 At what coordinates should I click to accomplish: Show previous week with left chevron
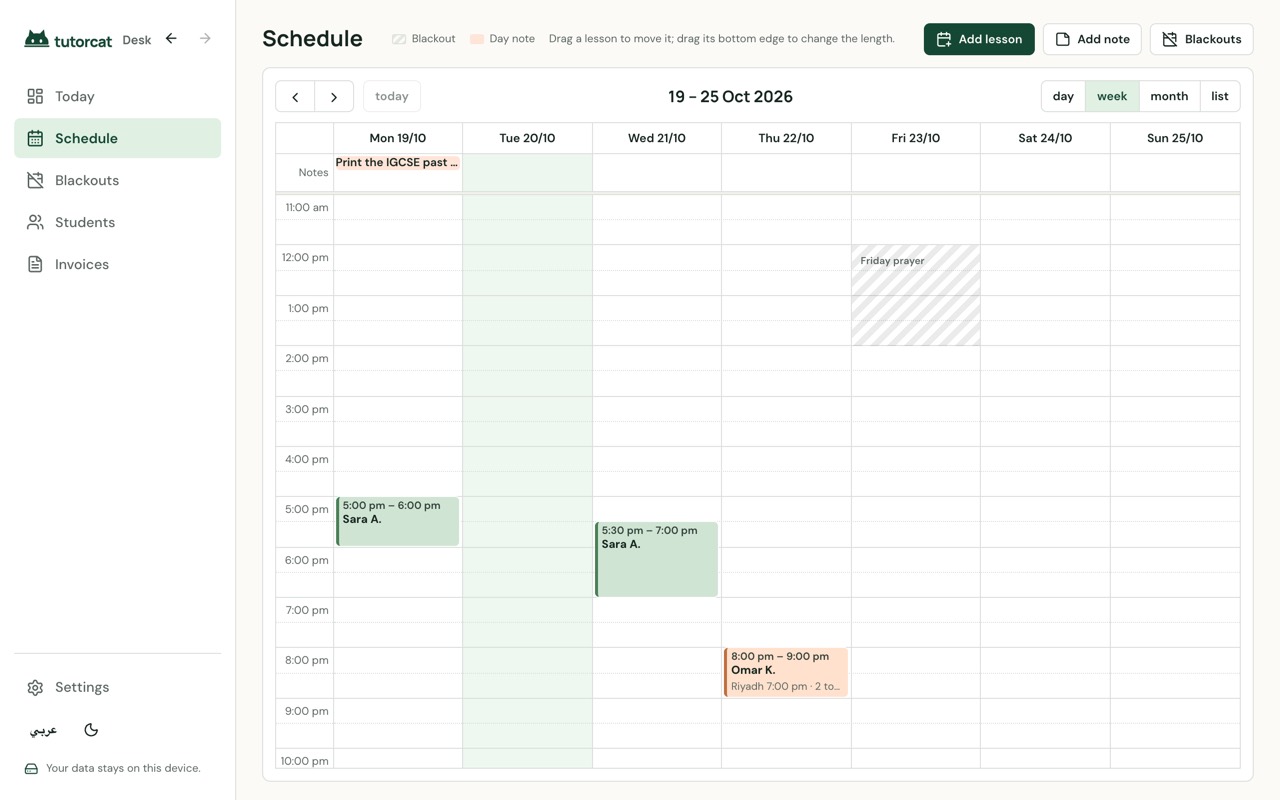(x=295, y=96)
